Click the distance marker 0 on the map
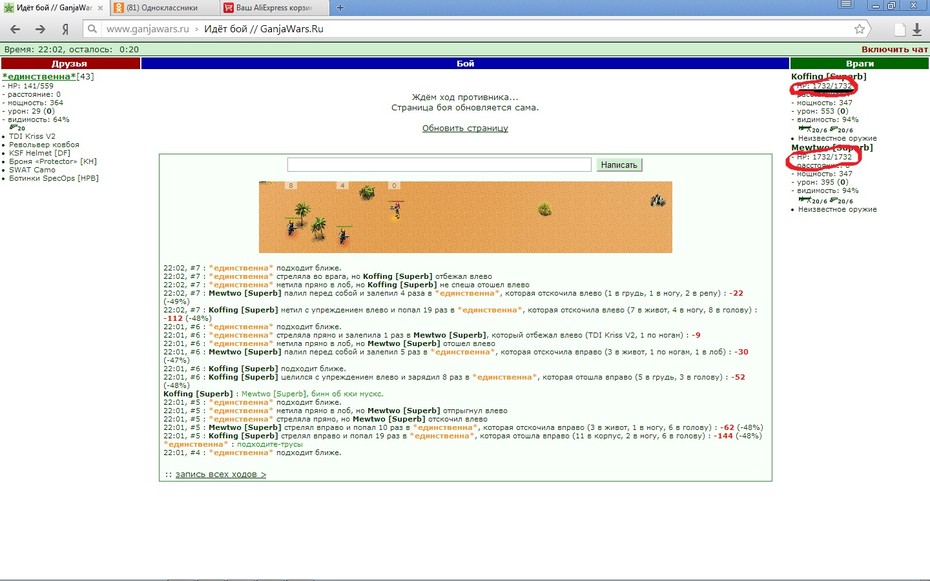The height and width of the screenshot is (581, 930). click(x=394, y=186)
